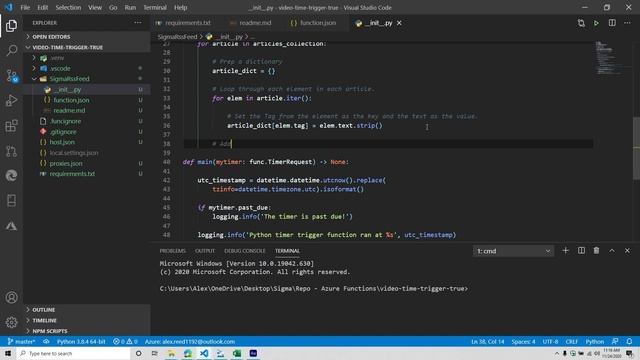Open the pull requests activity icon
The image size is (640, 360).
pos(11,151)
